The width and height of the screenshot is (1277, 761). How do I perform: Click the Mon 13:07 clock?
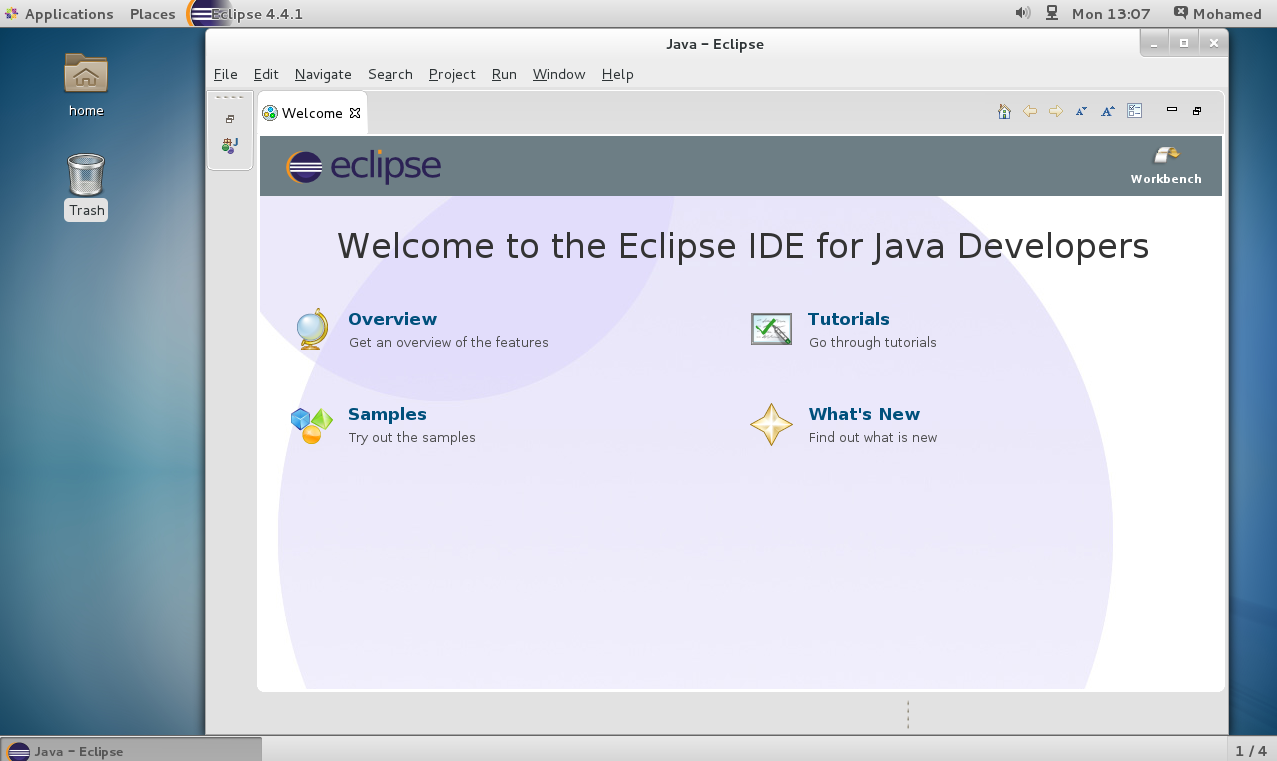click(1111, 14)
